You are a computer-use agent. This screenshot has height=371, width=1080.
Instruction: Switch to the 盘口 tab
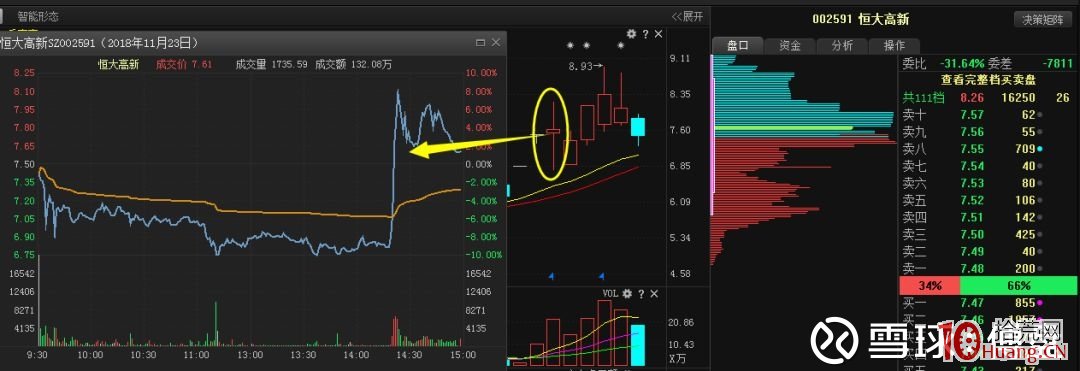tap(738, 46)
